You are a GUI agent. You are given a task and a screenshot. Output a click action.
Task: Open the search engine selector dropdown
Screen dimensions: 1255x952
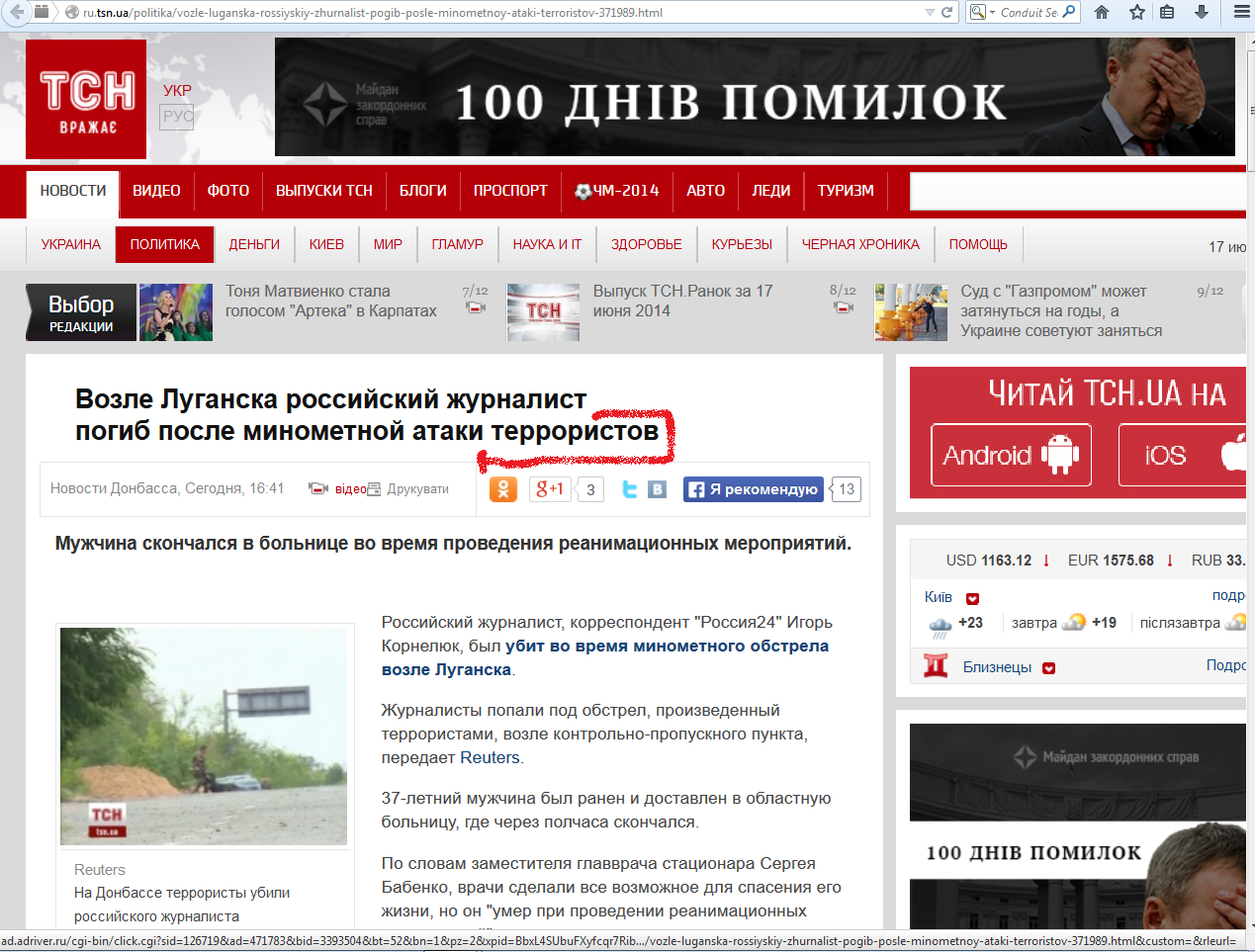pyautogui.click(x=982, y=12)
